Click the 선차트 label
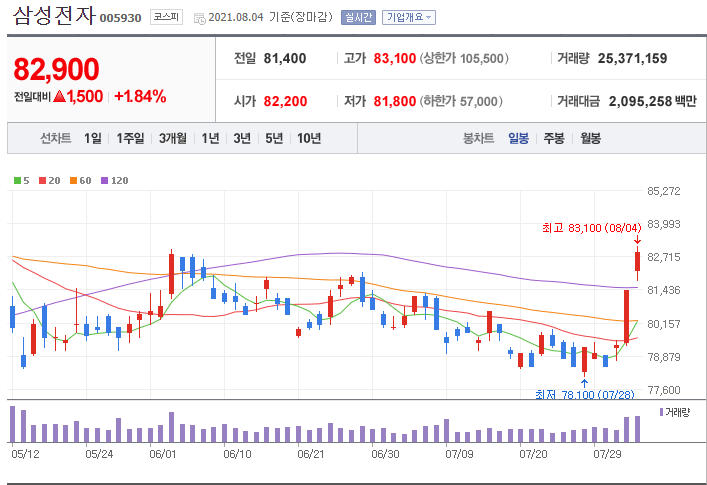The image size is (707, 485). [56, 138]
